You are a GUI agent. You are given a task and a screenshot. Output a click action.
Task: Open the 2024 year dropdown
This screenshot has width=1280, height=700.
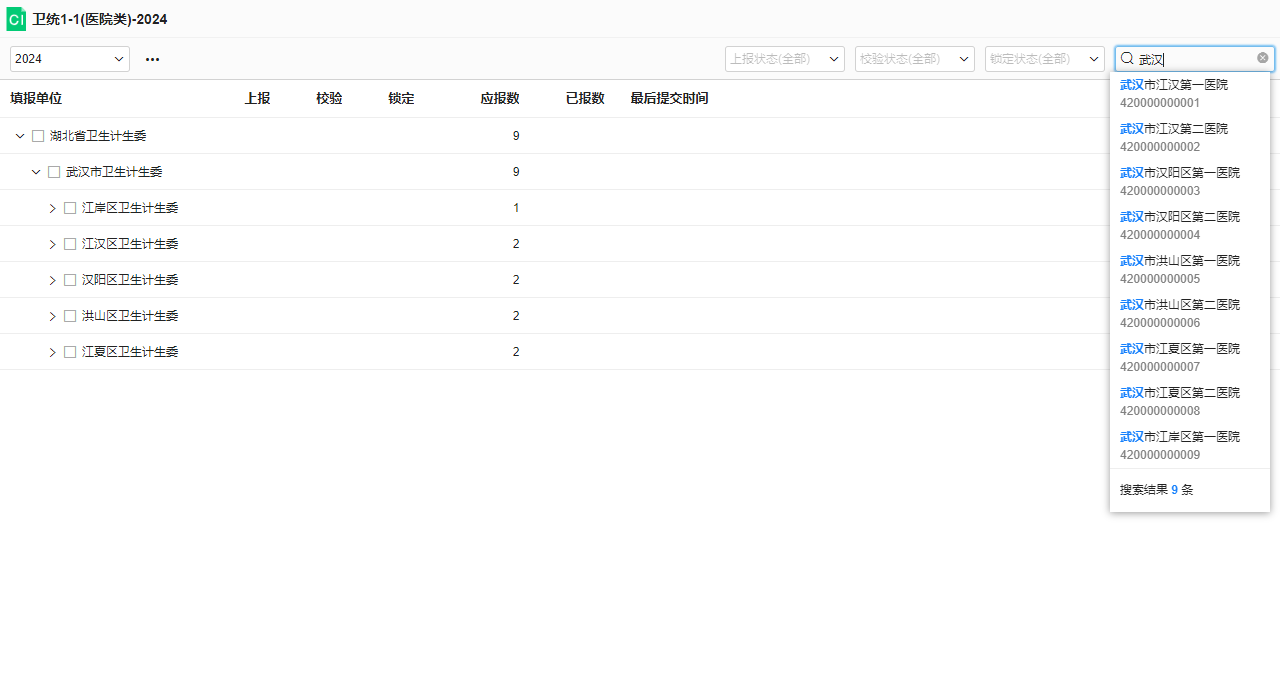coord(70,59)
